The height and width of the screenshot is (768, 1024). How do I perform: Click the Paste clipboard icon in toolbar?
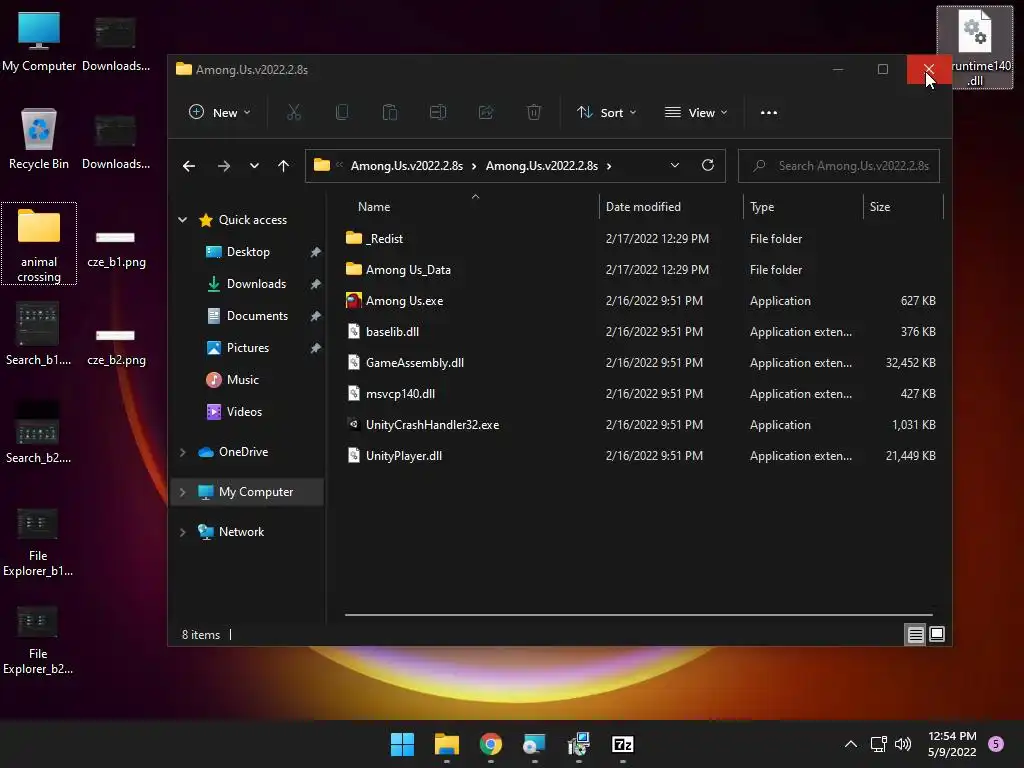(390, 112)
